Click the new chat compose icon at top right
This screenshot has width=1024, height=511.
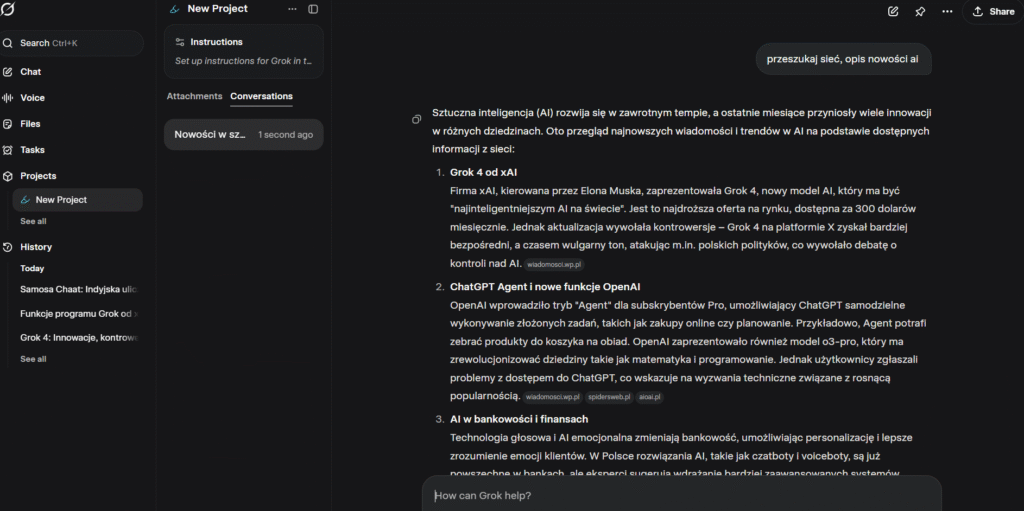pyautogui.click(x=893, y=11)
